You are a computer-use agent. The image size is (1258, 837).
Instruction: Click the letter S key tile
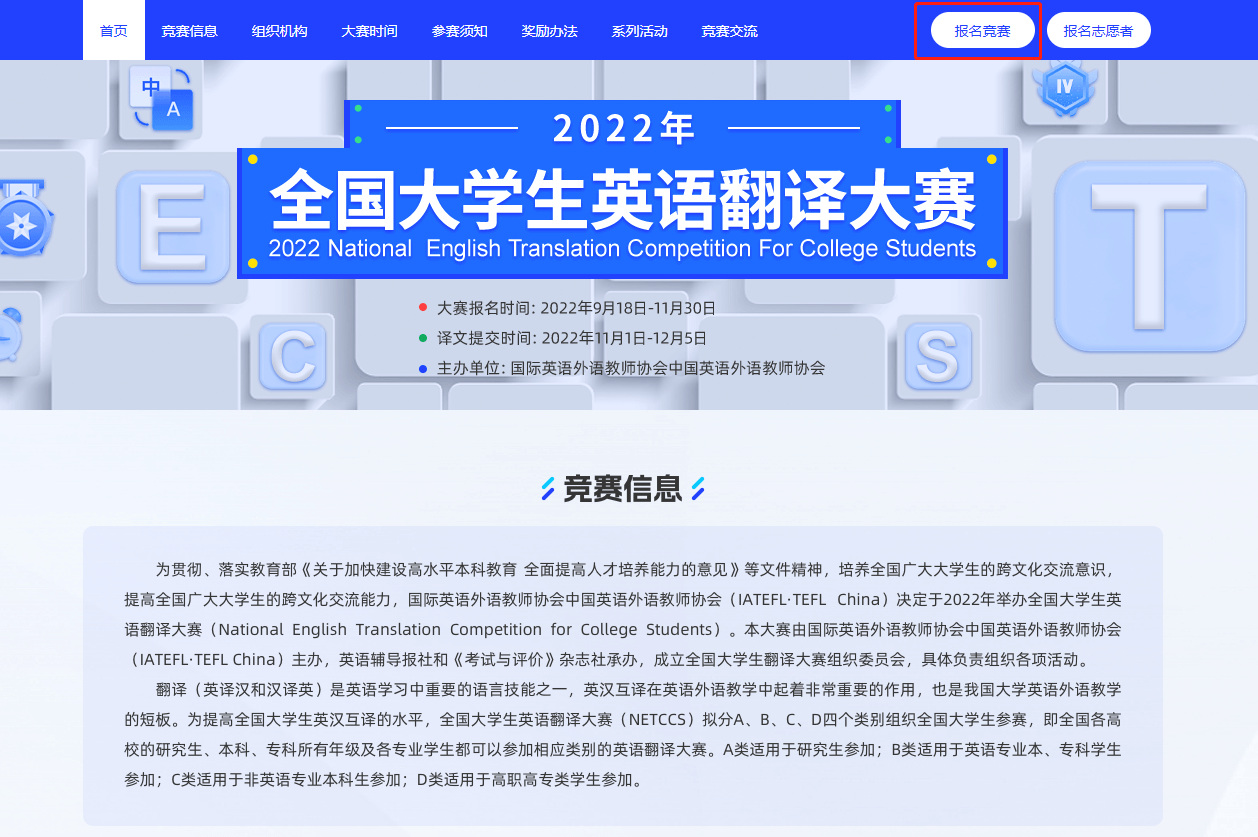[938, 356]
